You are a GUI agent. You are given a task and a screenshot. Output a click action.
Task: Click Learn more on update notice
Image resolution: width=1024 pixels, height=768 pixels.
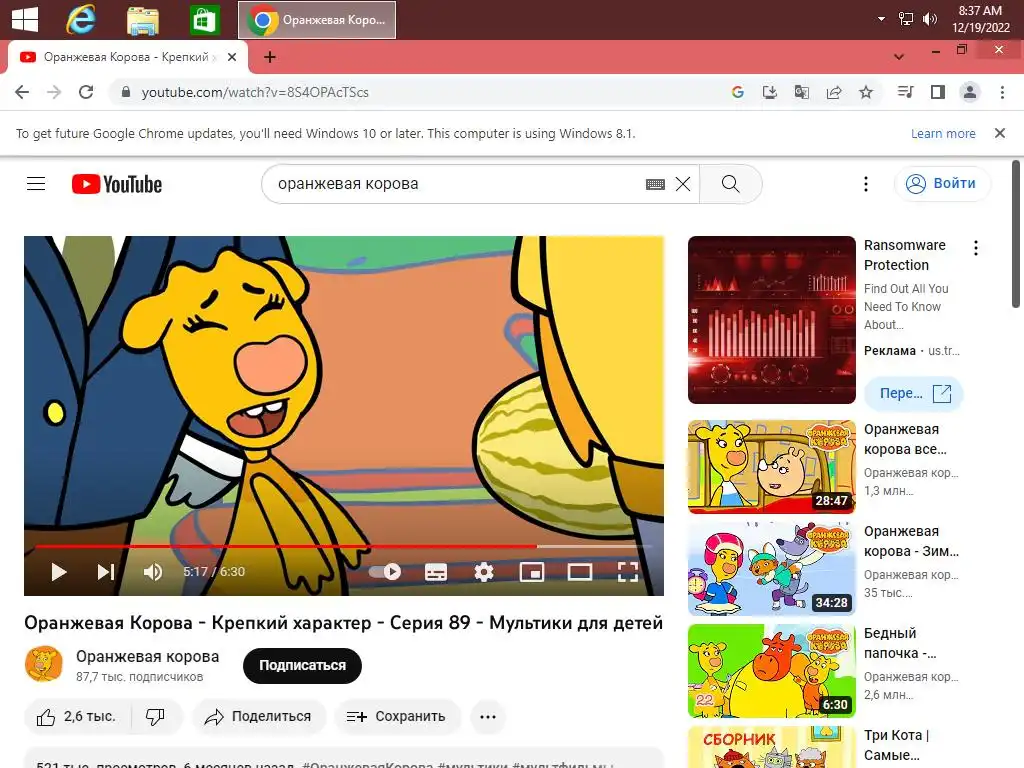click(x=943, y=134)
